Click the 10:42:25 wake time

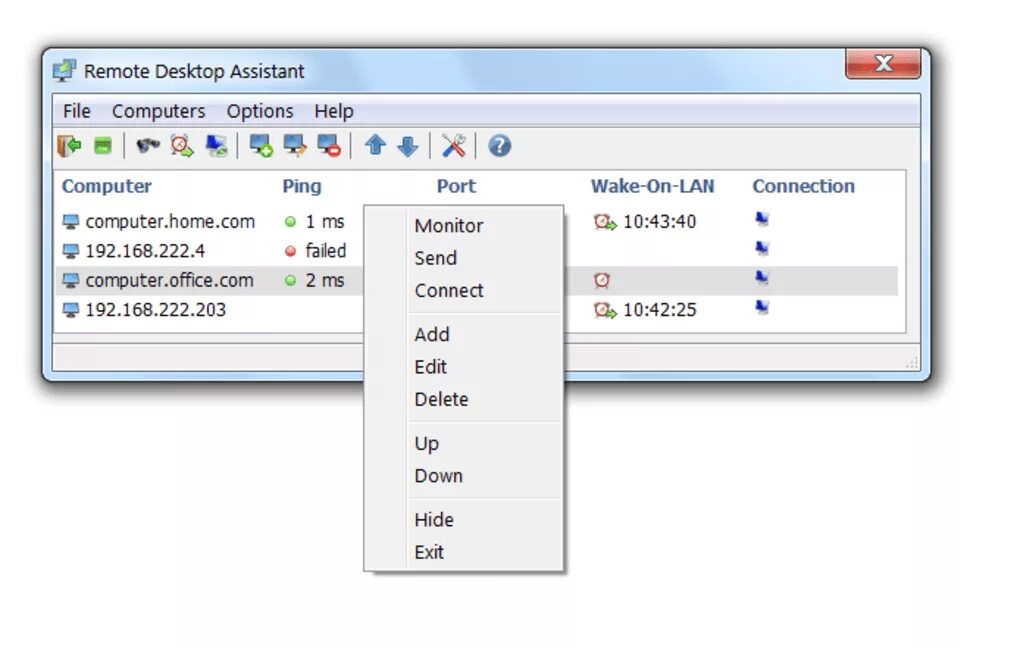660,310
